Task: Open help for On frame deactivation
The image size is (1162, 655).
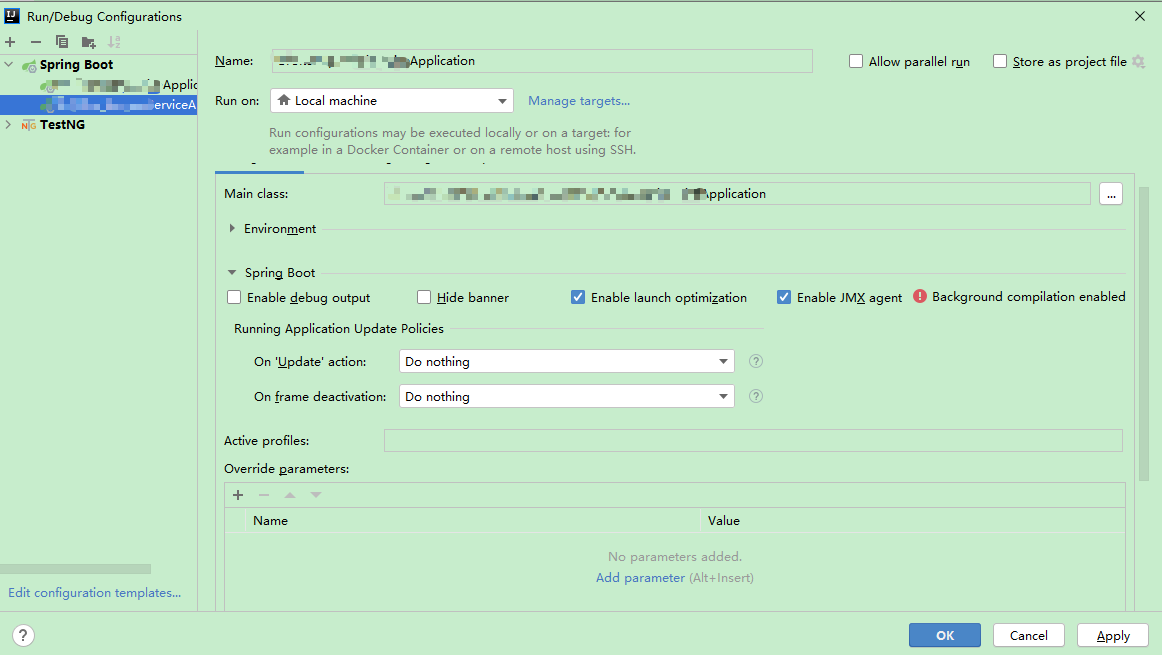Action: pyautogui.click(x=756, y=396)
